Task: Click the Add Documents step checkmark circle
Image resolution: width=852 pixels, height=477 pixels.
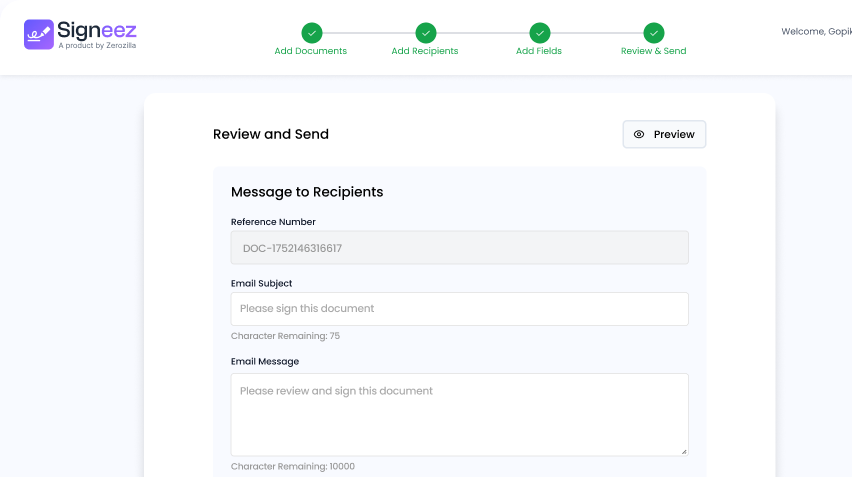Action: click(x=311, y=33)
